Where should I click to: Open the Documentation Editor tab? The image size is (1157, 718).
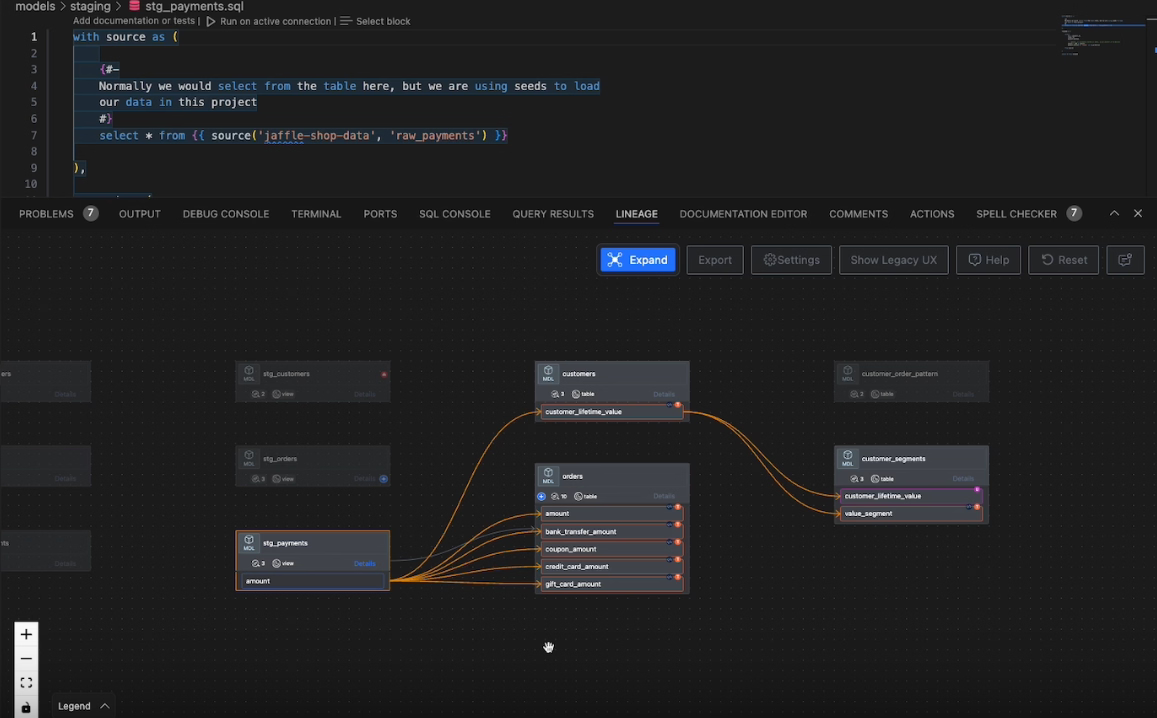(x=743, y=214)
